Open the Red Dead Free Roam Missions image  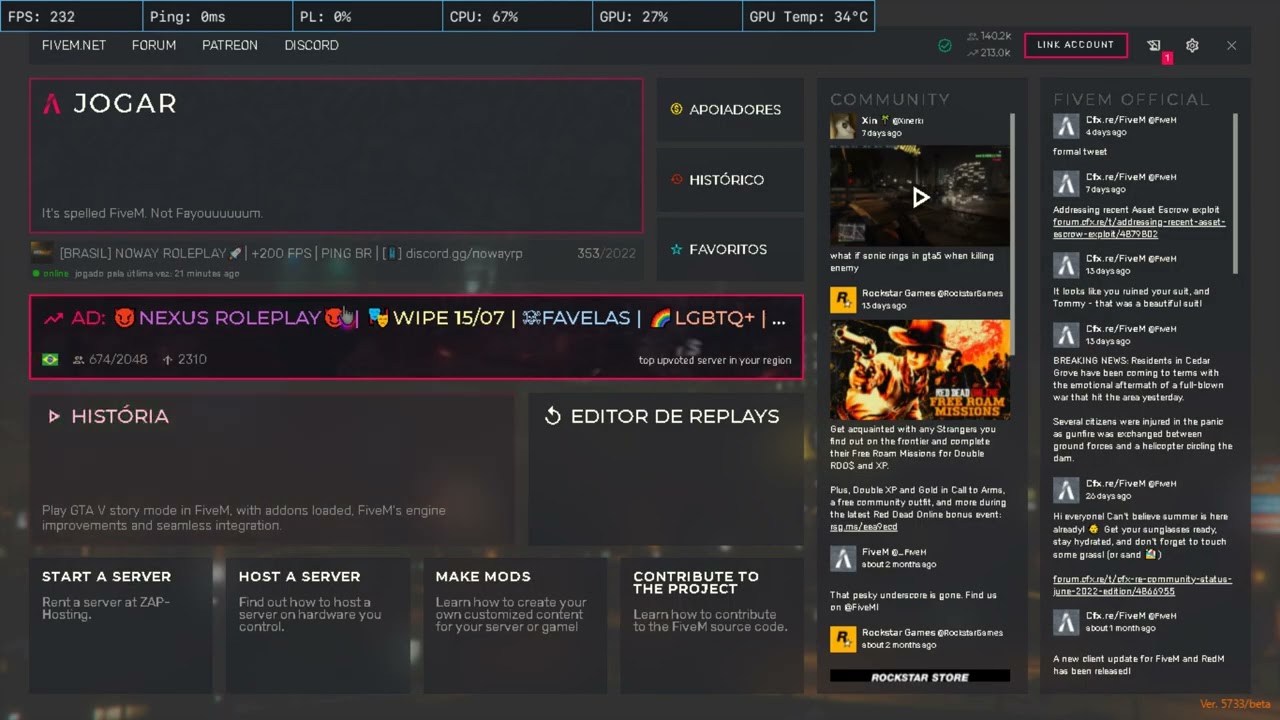click(x=920, y=369)
